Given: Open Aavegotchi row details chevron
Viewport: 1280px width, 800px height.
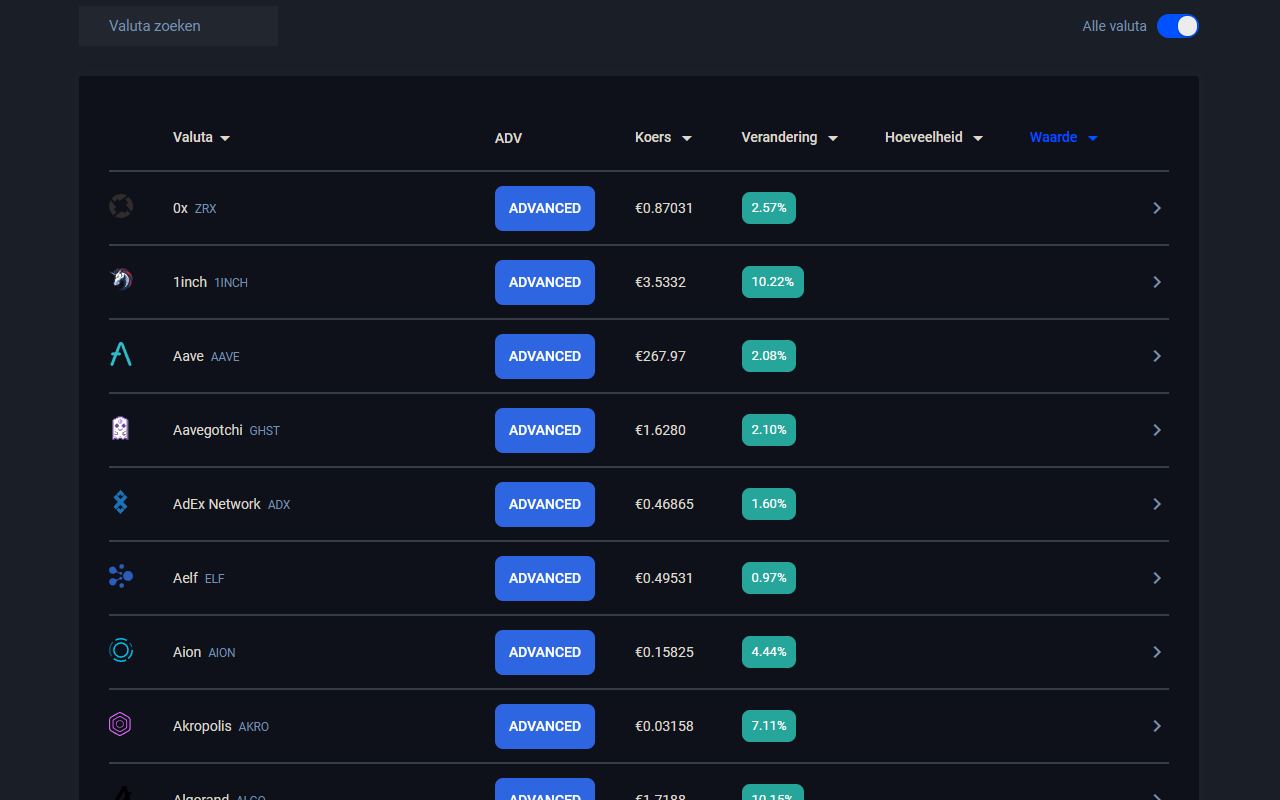Looking at the screenshot, I should click(1157, 430).
